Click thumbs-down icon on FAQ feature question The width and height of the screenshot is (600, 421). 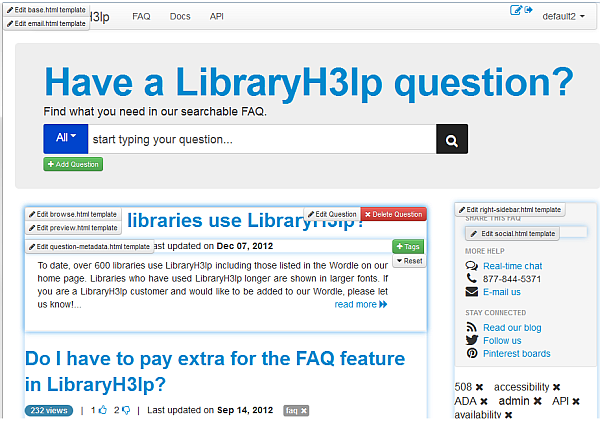[x=126, y=410]
